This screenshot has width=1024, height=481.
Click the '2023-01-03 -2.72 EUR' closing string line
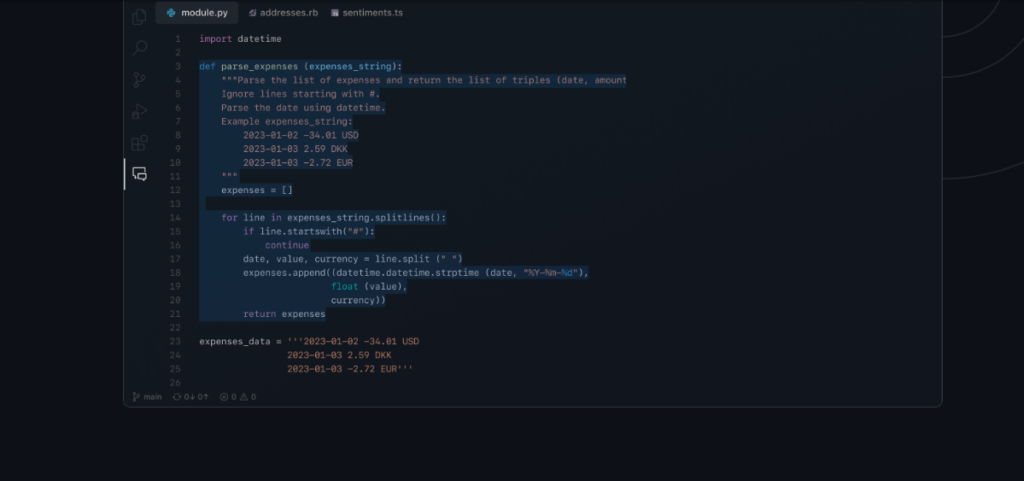(x=350, y=369)
